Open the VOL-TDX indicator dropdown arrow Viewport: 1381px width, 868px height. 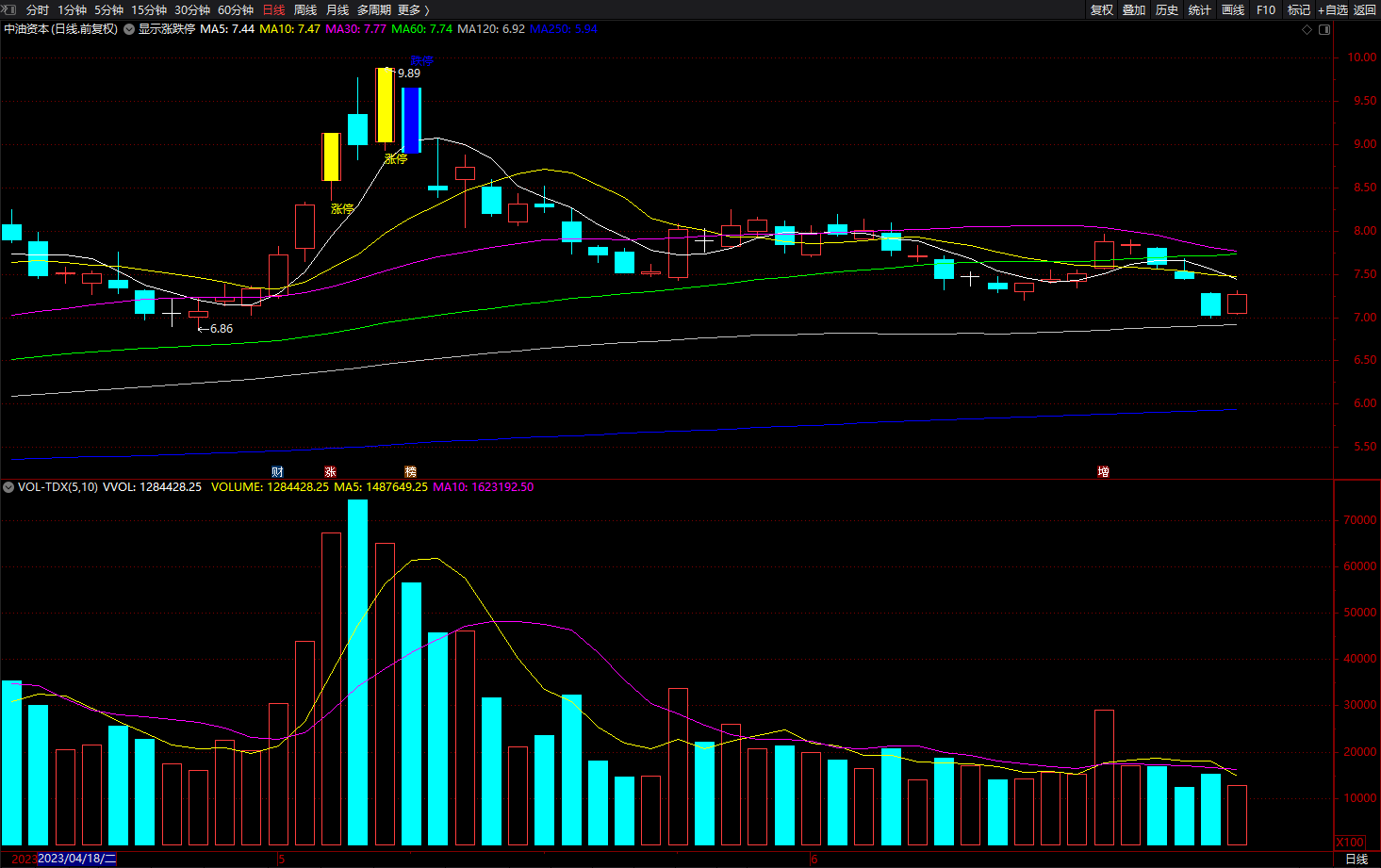(x=8, y=487)
